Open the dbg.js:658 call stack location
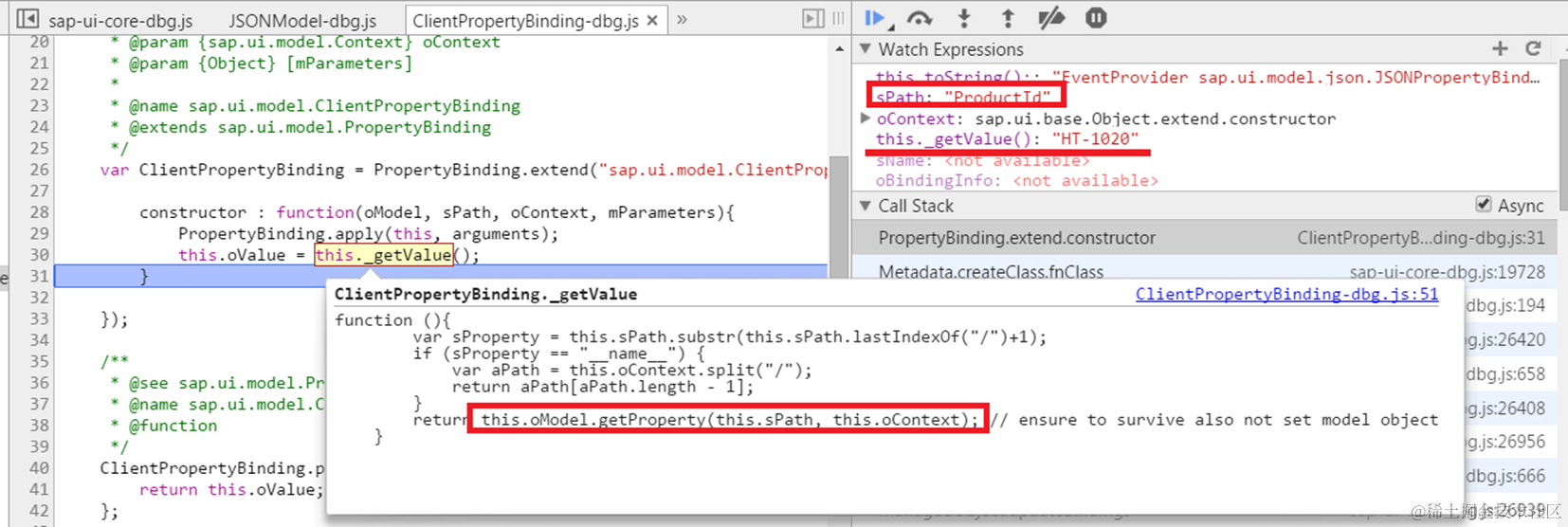 pos(1505,373)
